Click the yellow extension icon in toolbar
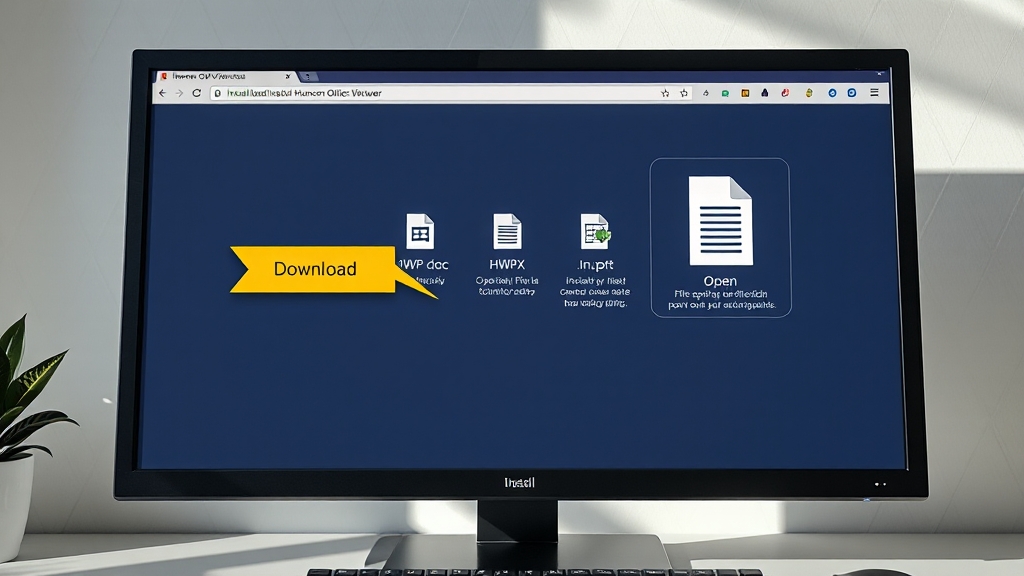Image resolution: width=1024 pixels, height=576 pixels. [x=806, y=93]
